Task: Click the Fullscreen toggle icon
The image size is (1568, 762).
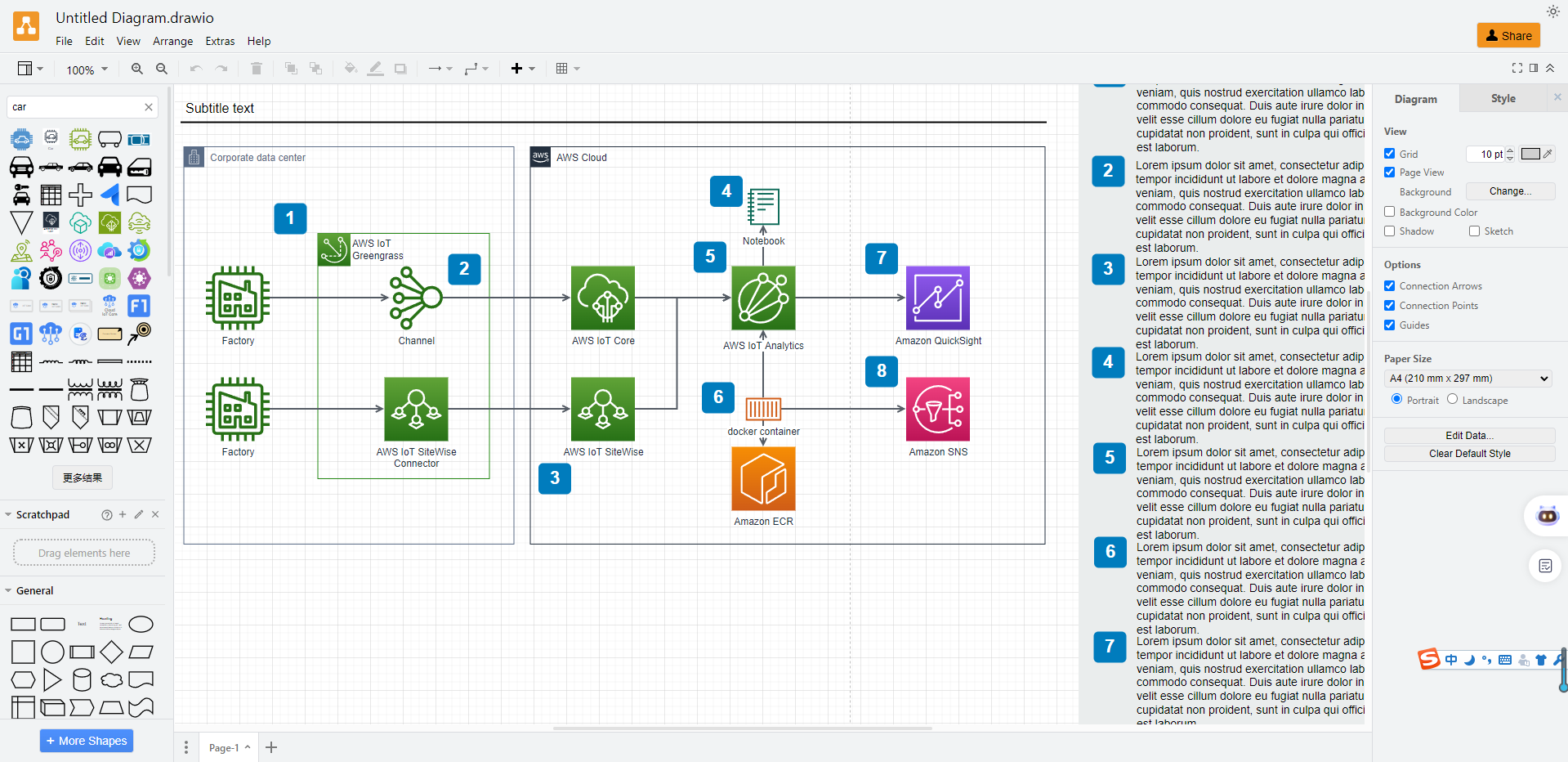Action: click(1517, 68)
